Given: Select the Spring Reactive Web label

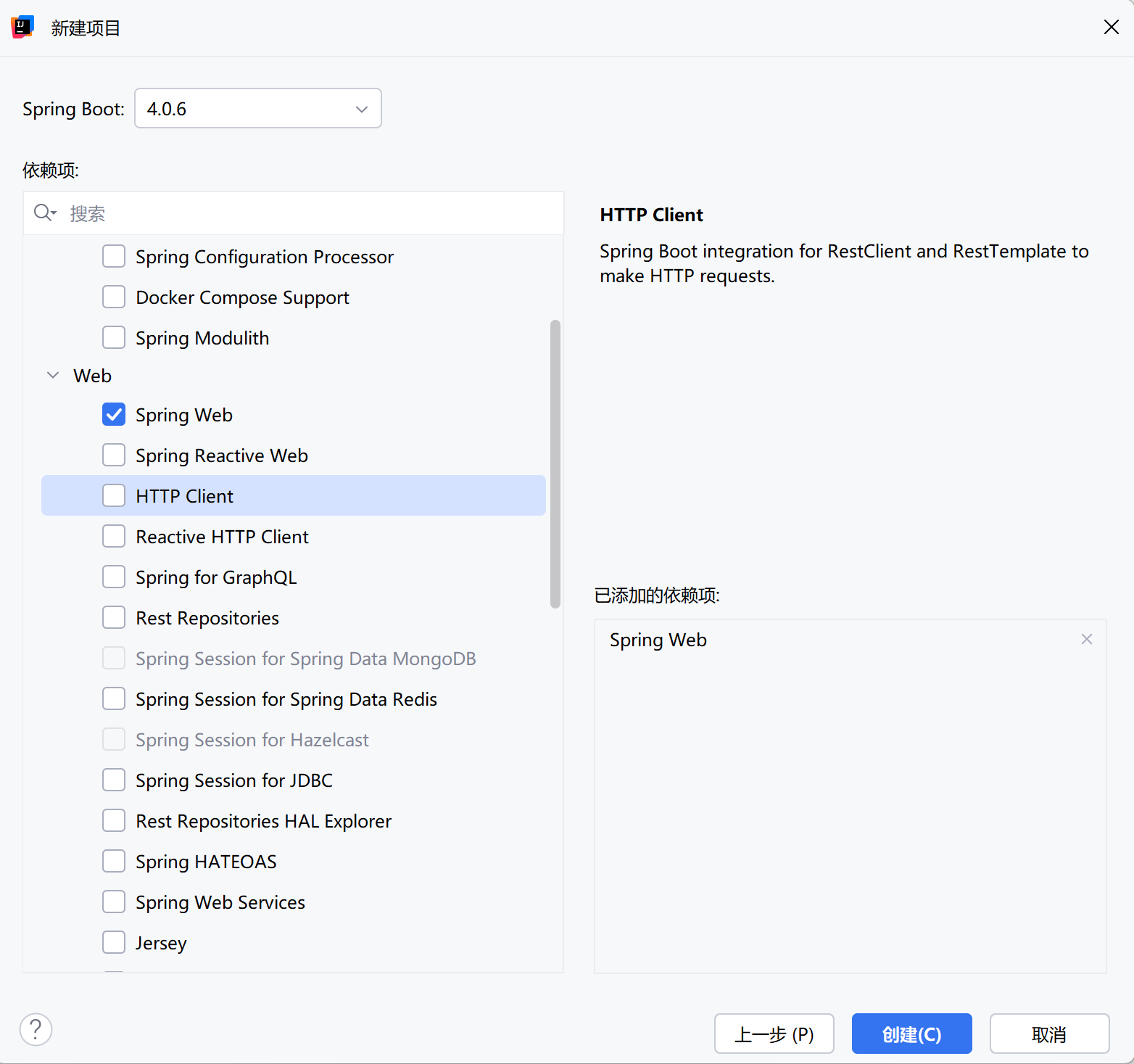Looking at the screenshot, I should pyautogui.click(x=222, y=455).
